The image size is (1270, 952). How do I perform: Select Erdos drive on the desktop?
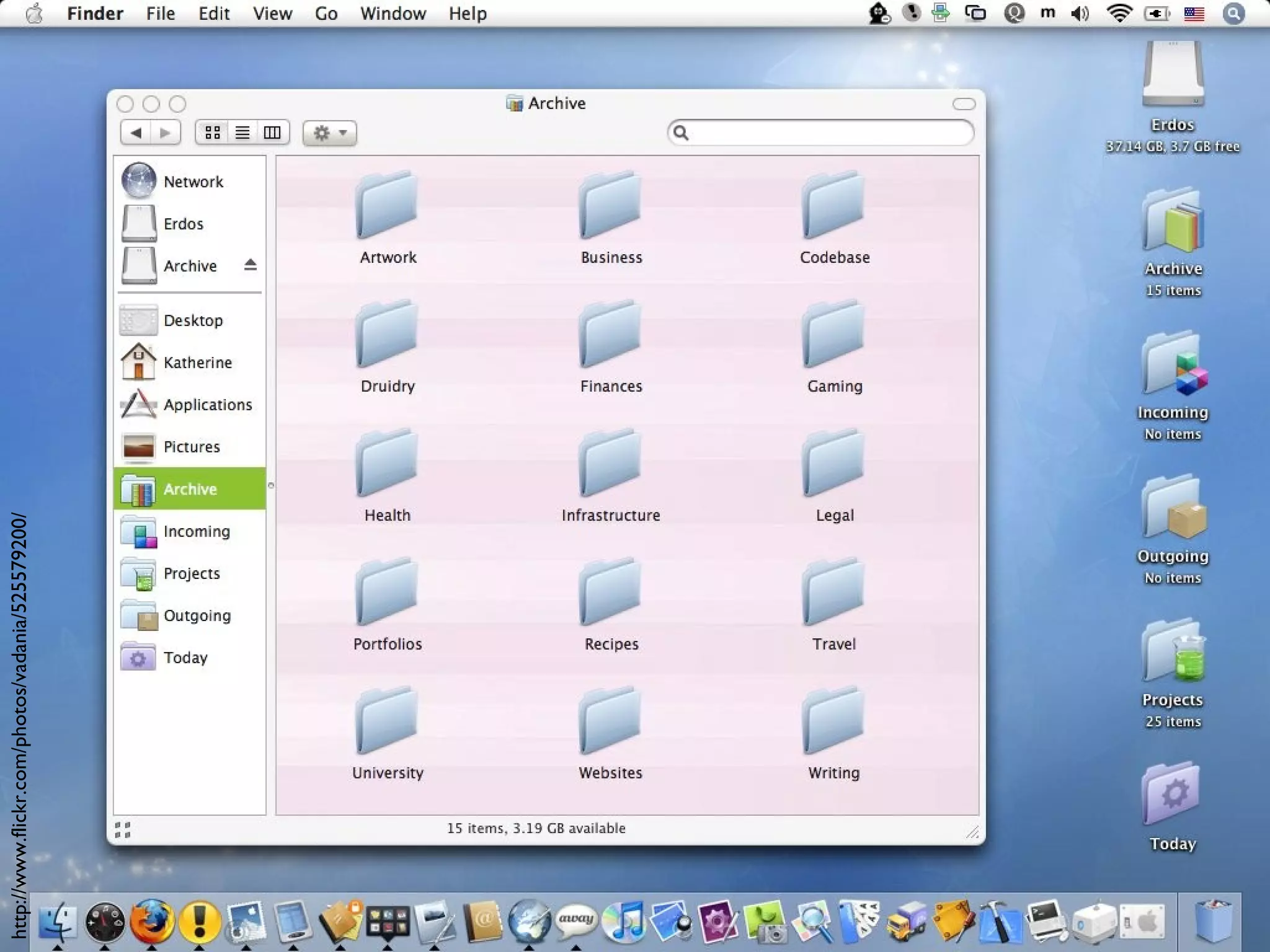tap(1173, 74)
